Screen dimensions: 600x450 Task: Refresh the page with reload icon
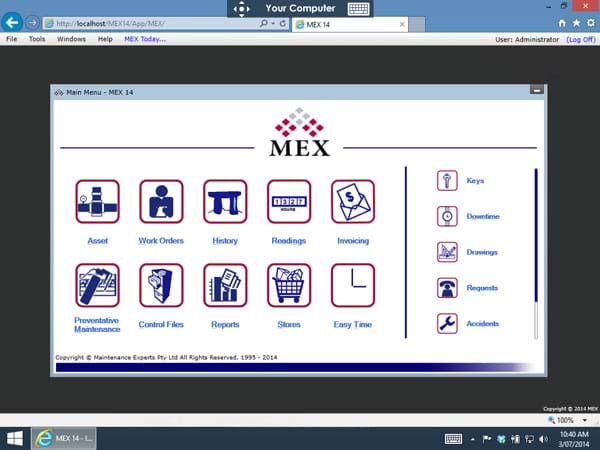coord(283,23)
